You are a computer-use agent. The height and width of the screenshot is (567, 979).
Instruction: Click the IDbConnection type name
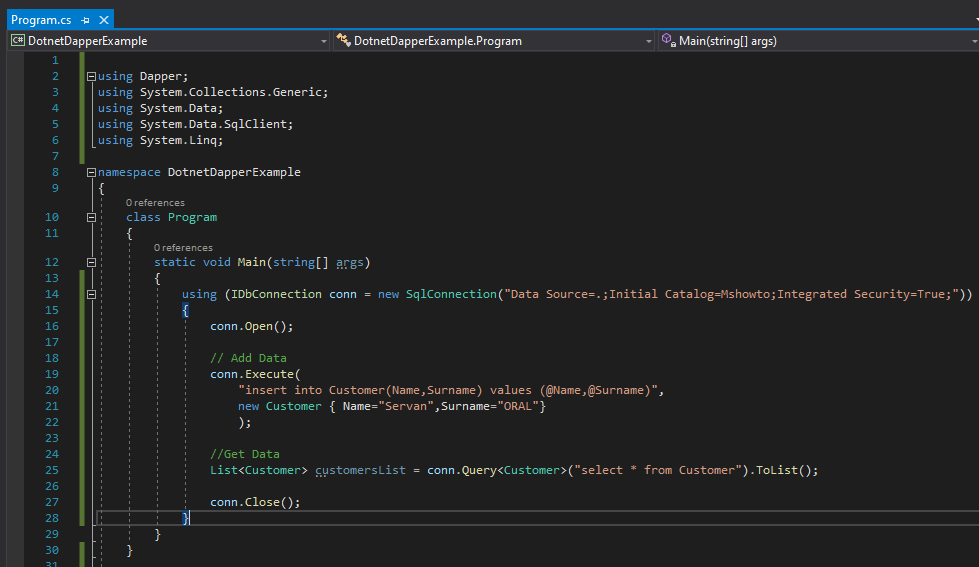[x=277, y=294]
